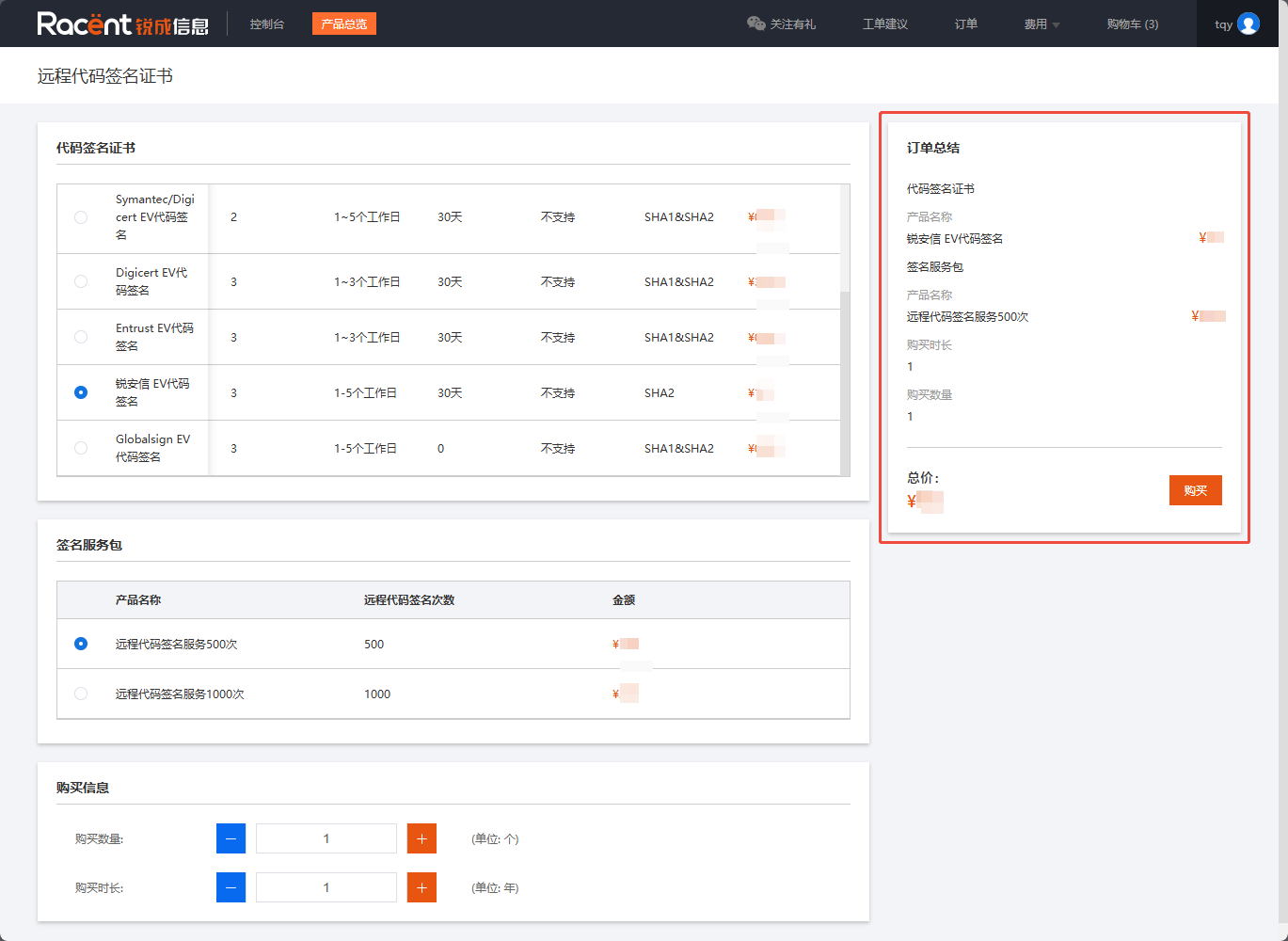Screen dimensions: 1288x941
Task: Decrease 购买时长 with the minus button
Action: [x=231, y=887]
